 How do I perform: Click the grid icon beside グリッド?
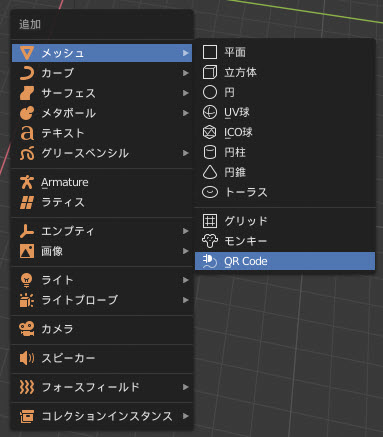point(210,221)
